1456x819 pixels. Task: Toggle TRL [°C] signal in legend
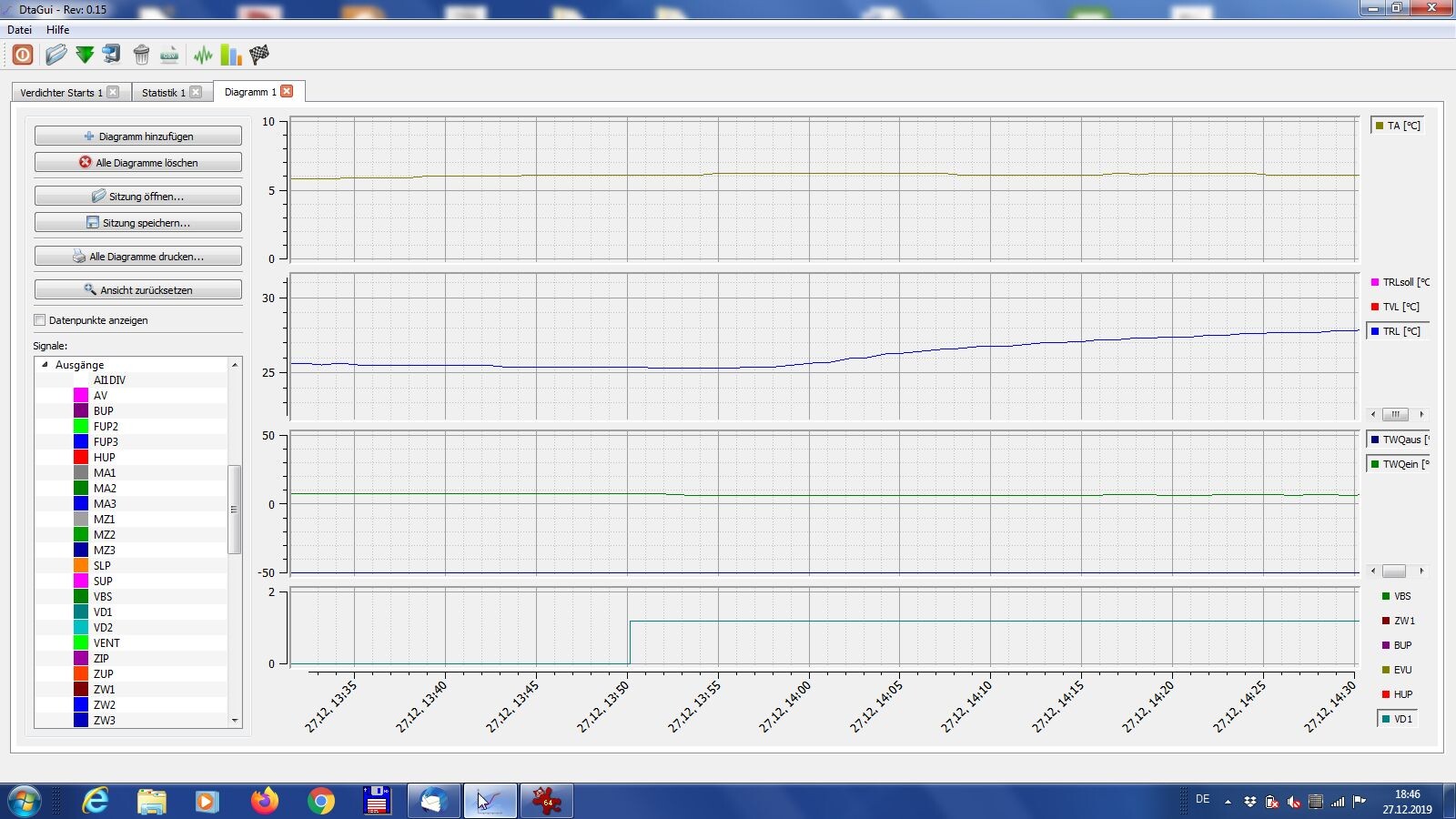pyautogui.click(x=1400, y=331)
